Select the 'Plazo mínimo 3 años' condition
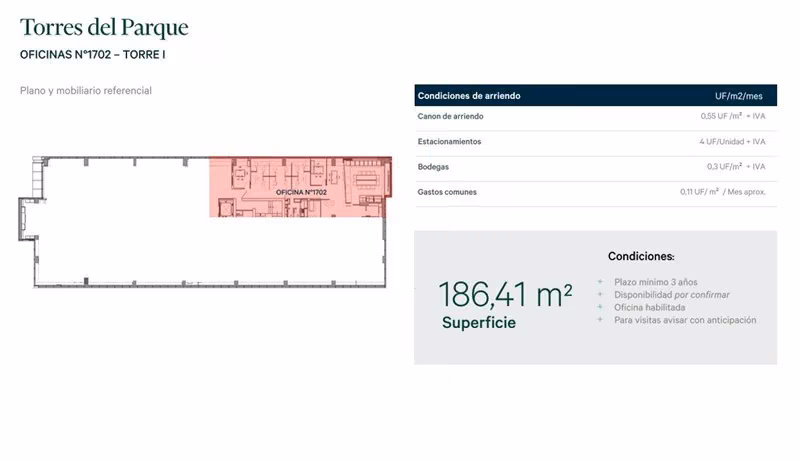The width and height of the screenshot is (800, 460). pos(656,282)
